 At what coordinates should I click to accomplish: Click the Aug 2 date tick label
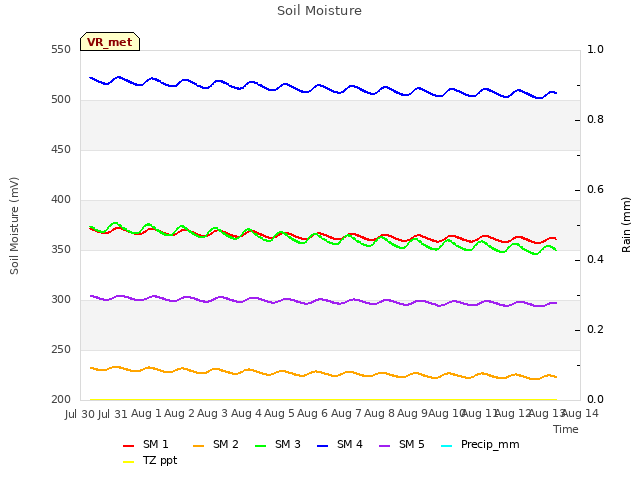pos(179,413)
